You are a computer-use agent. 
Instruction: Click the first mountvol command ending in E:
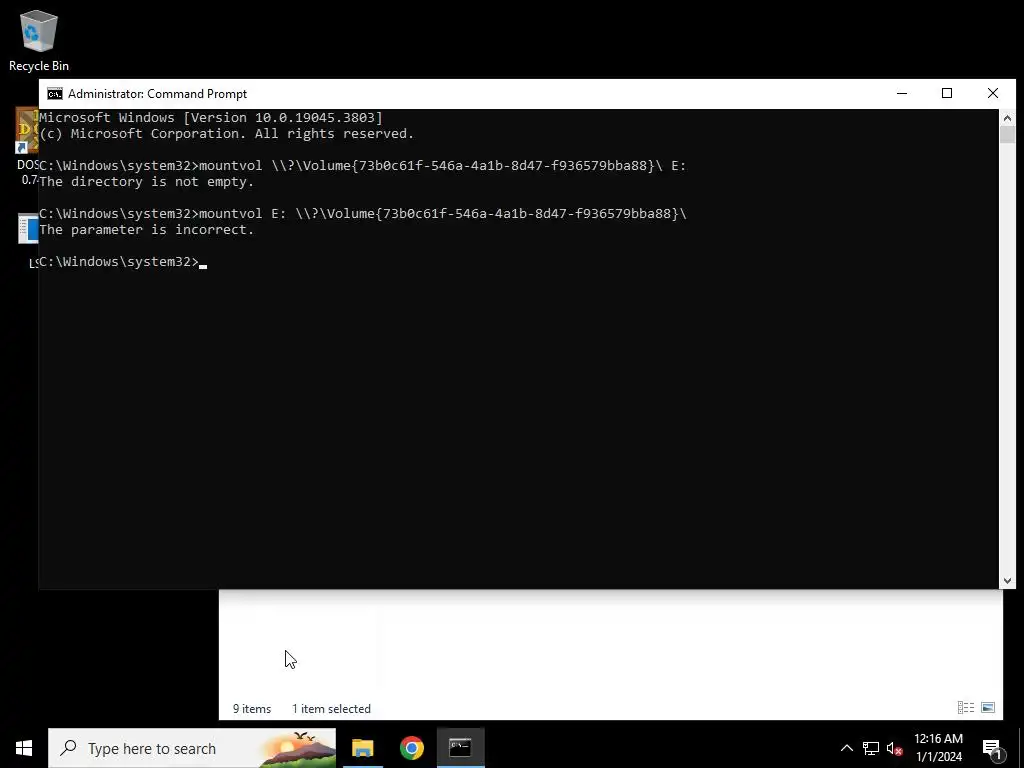(x=362, y=166)
